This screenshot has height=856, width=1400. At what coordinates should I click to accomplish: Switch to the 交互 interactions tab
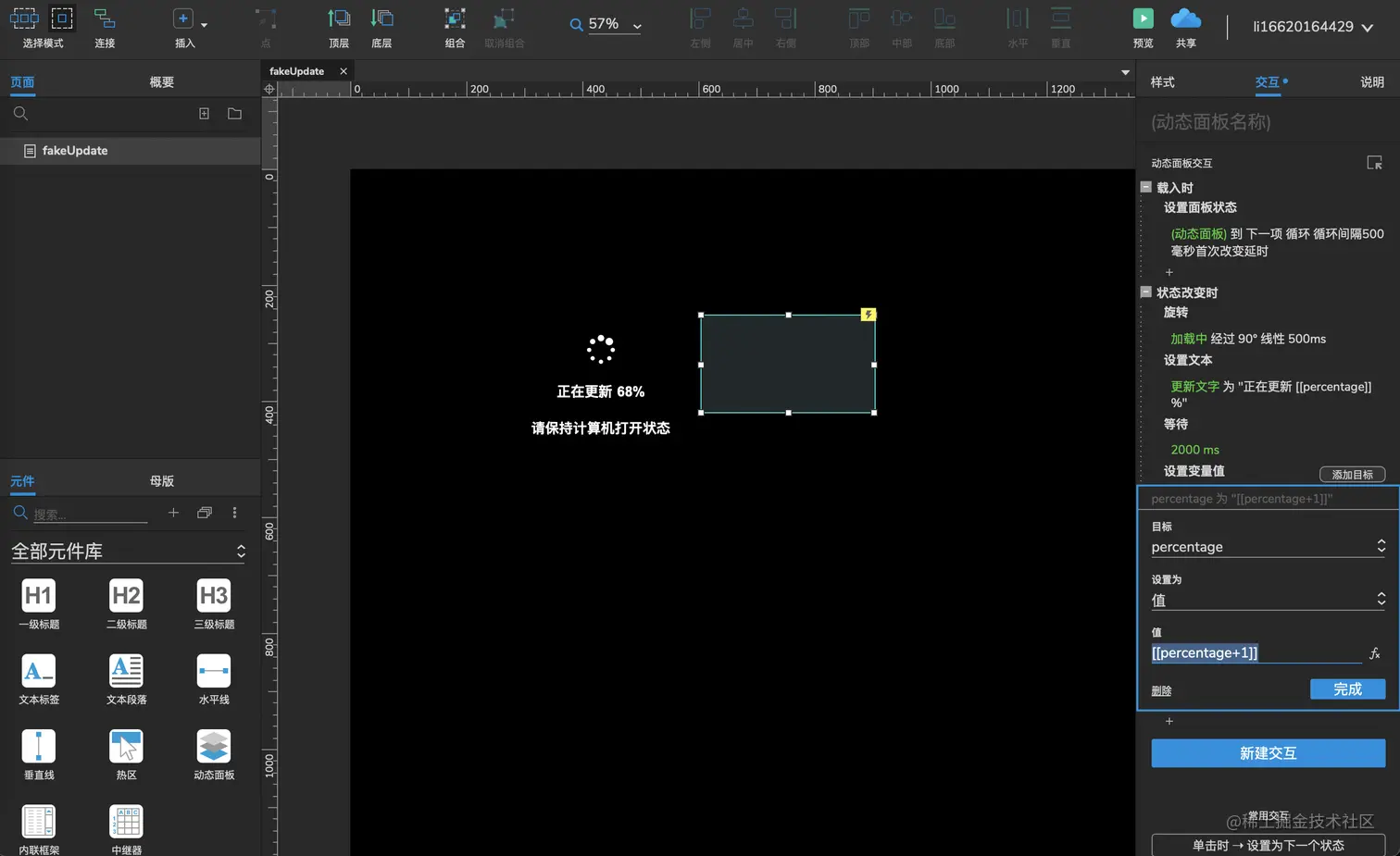click(1268, 82)
